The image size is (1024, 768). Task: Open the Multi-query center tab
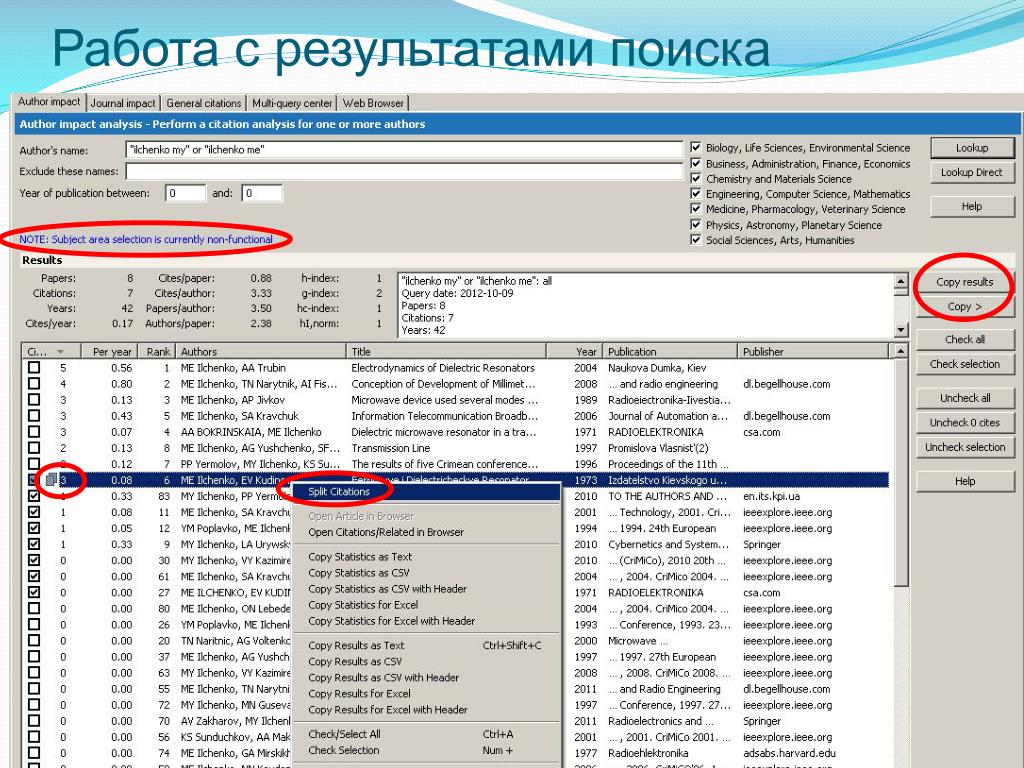point(292,103)
